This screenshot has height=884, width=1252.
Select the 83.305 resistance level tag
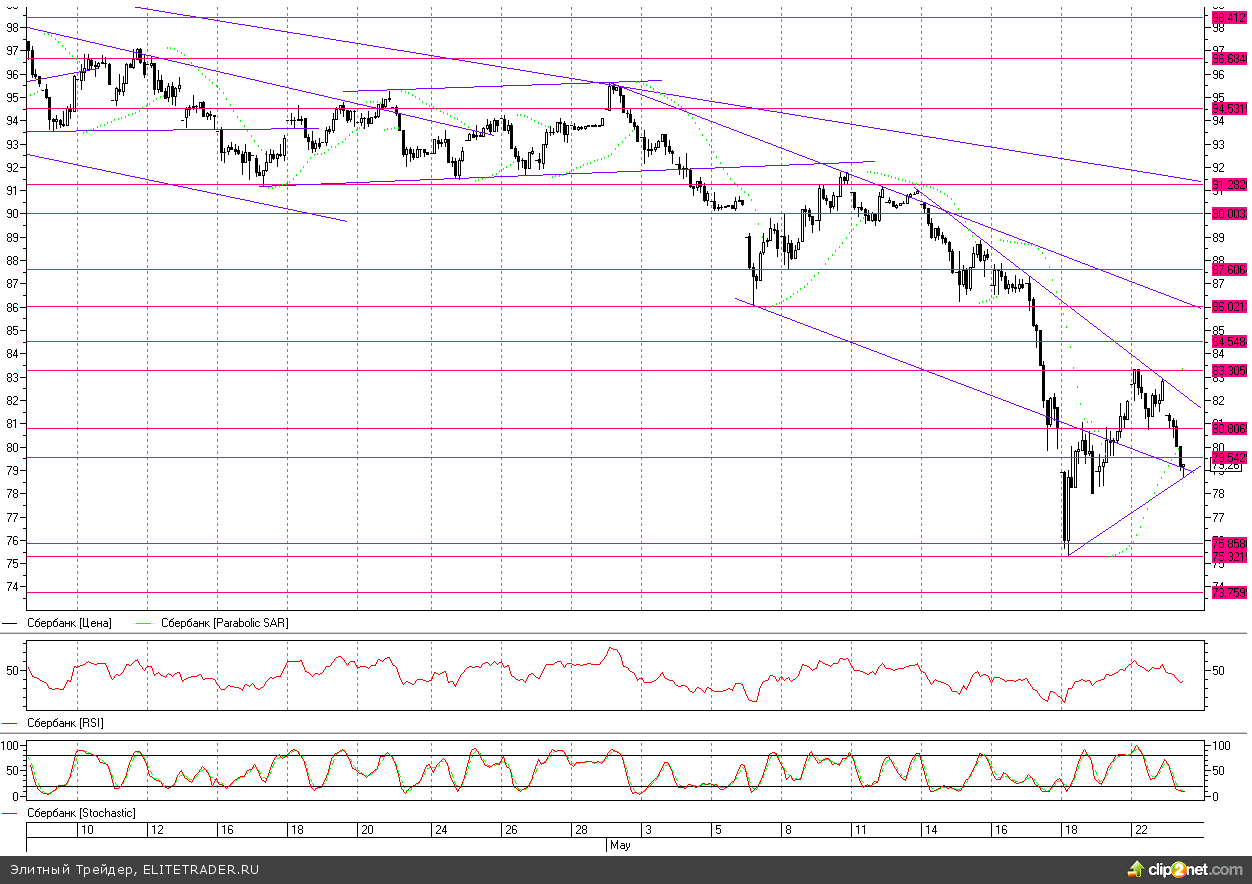[1228, 371]
